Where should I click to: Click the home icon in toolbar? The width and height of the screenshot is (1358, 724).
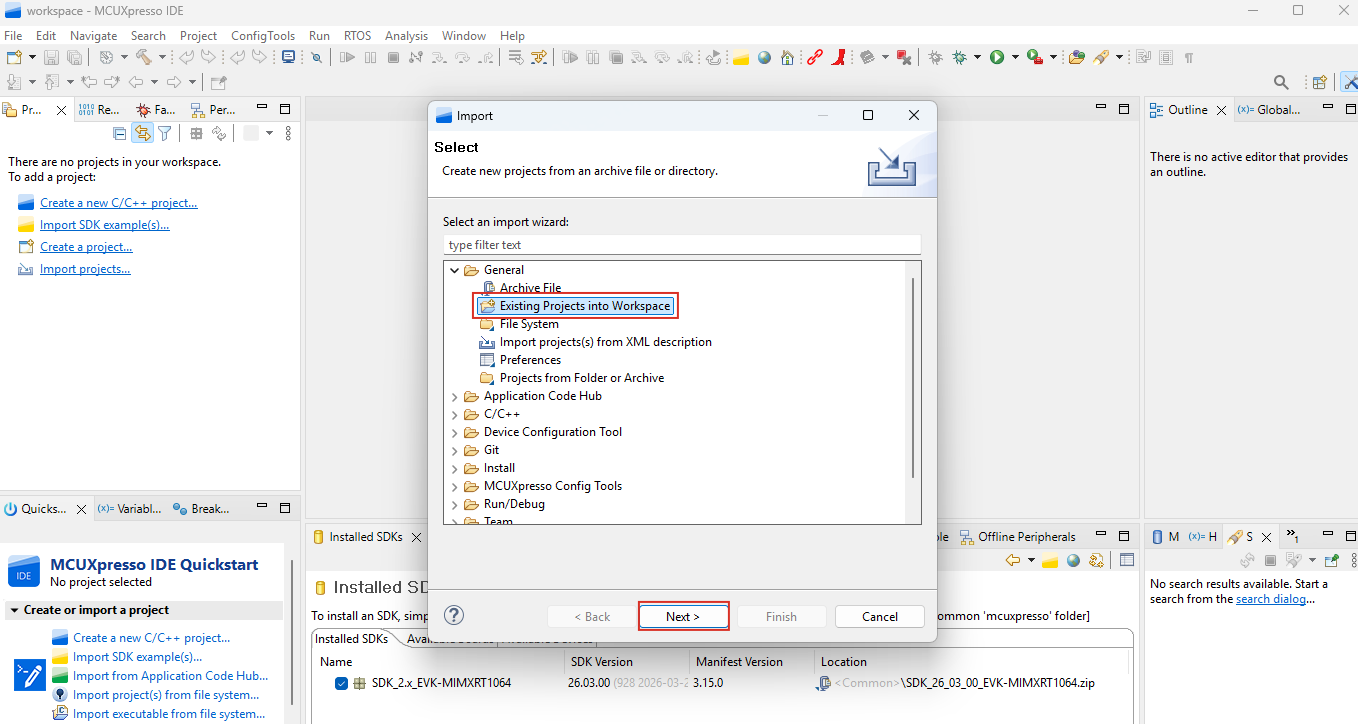point(787,57)
